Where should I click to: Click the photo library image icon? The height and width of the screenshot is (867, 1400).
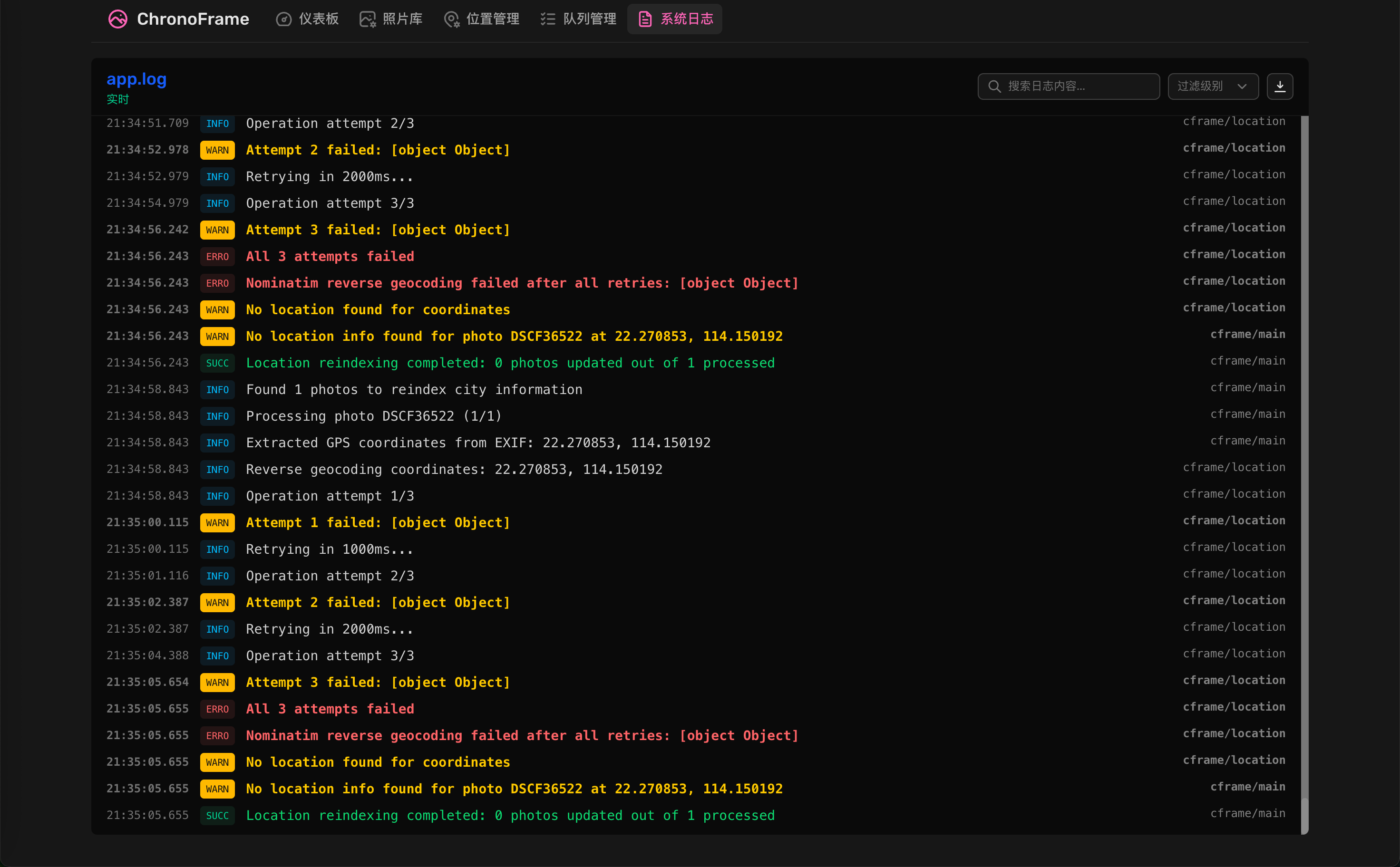click(367, 19)
